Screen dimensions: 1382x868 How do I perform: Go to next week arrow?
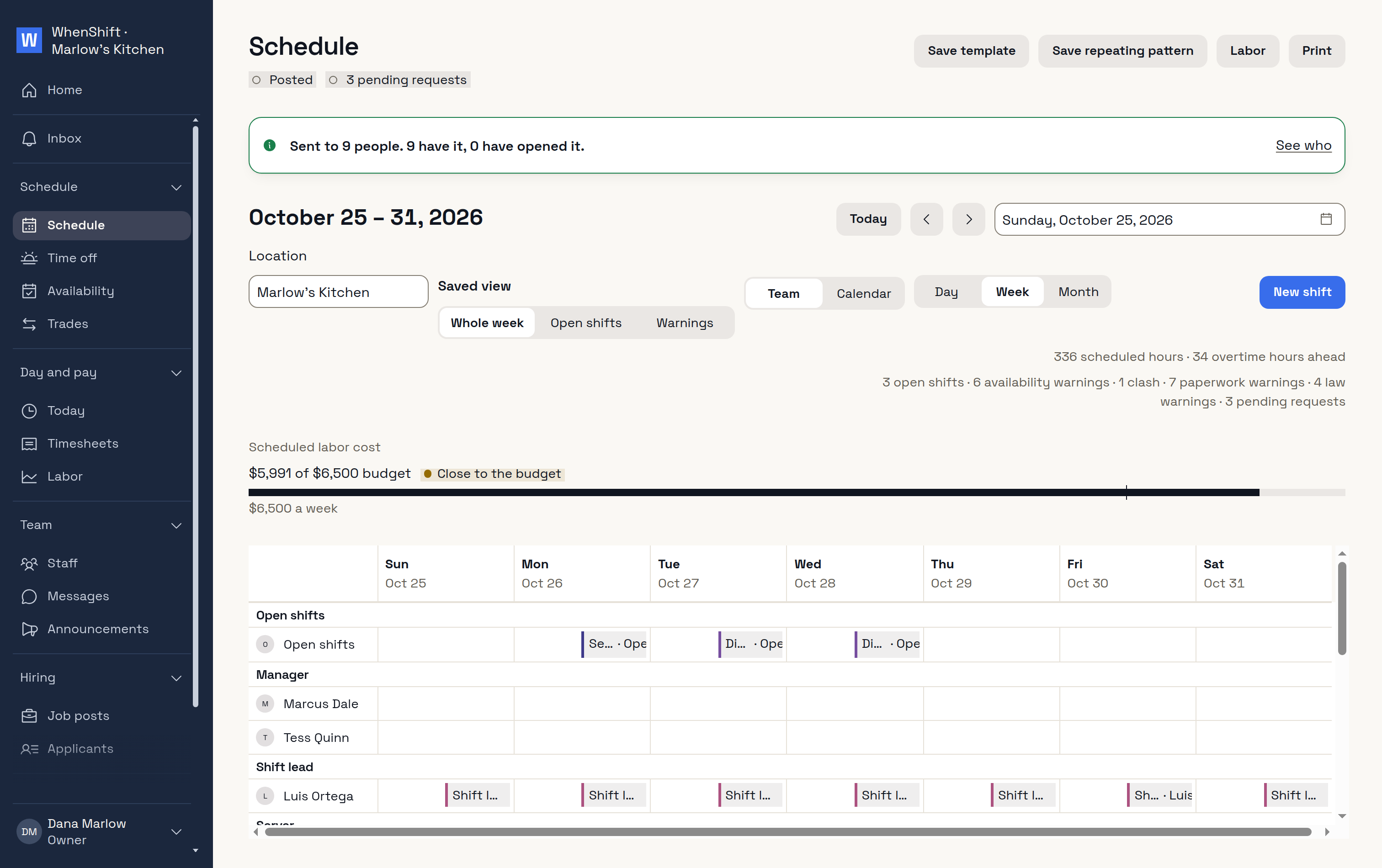969,219
